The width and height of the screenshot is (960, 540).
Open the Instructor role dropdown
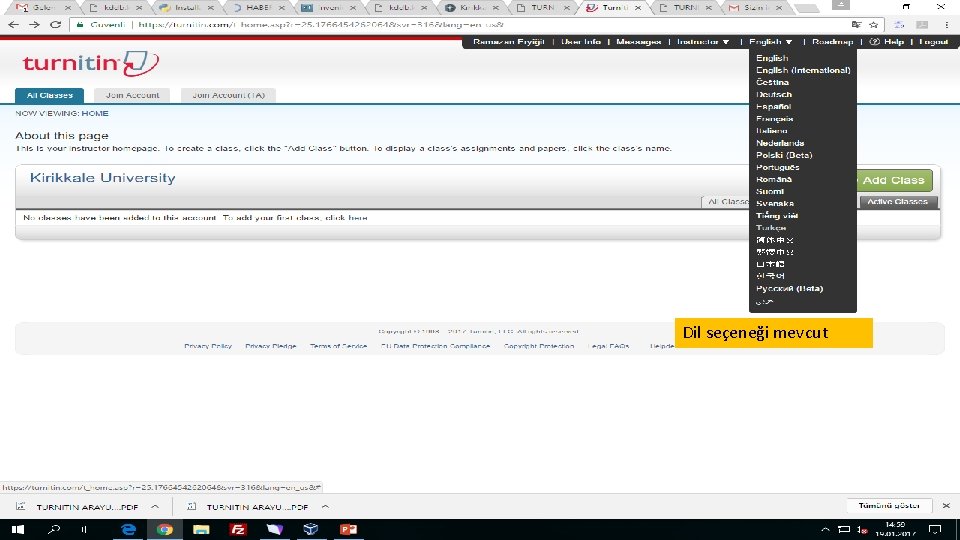[x=703, y=42]
